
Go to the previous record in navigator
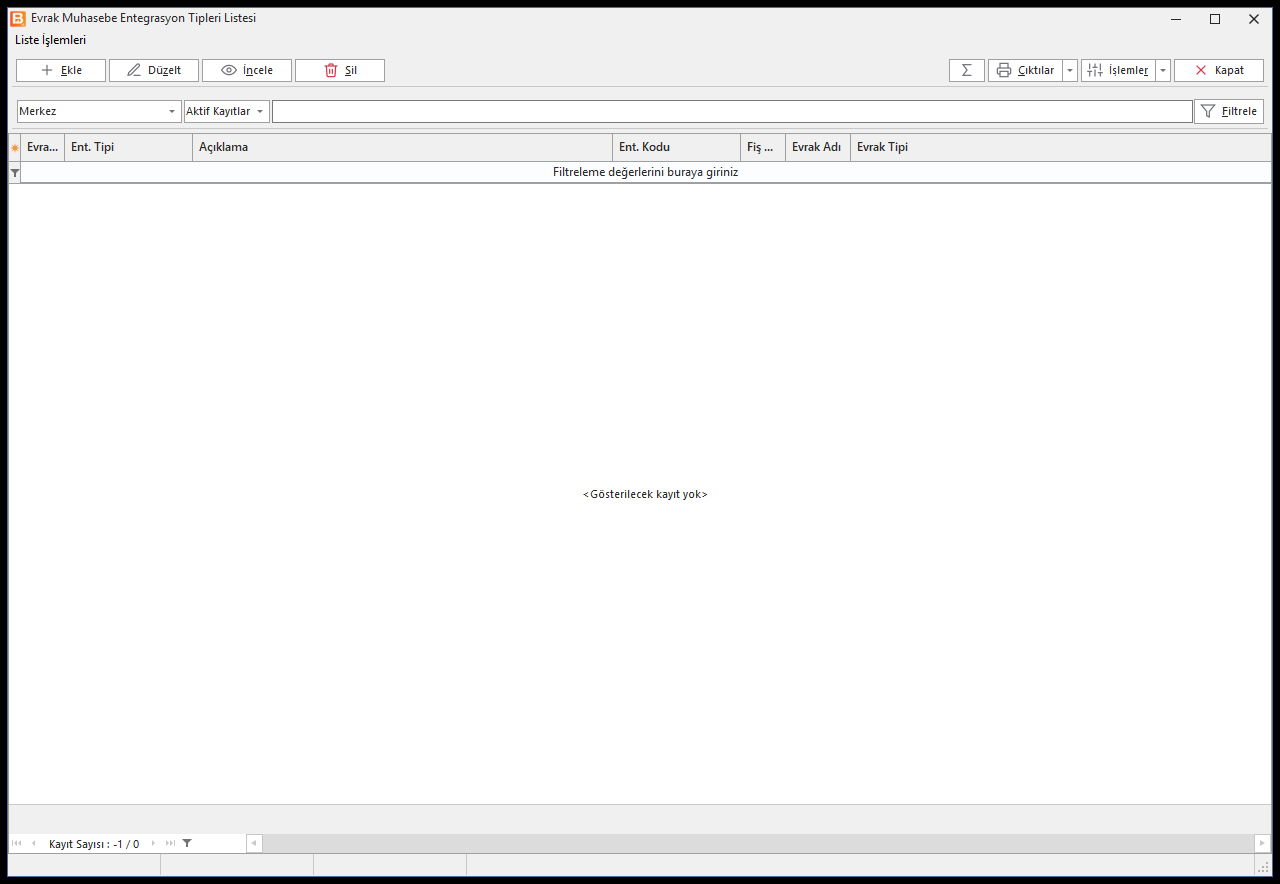pyautogui.click(x=33, y=844)
